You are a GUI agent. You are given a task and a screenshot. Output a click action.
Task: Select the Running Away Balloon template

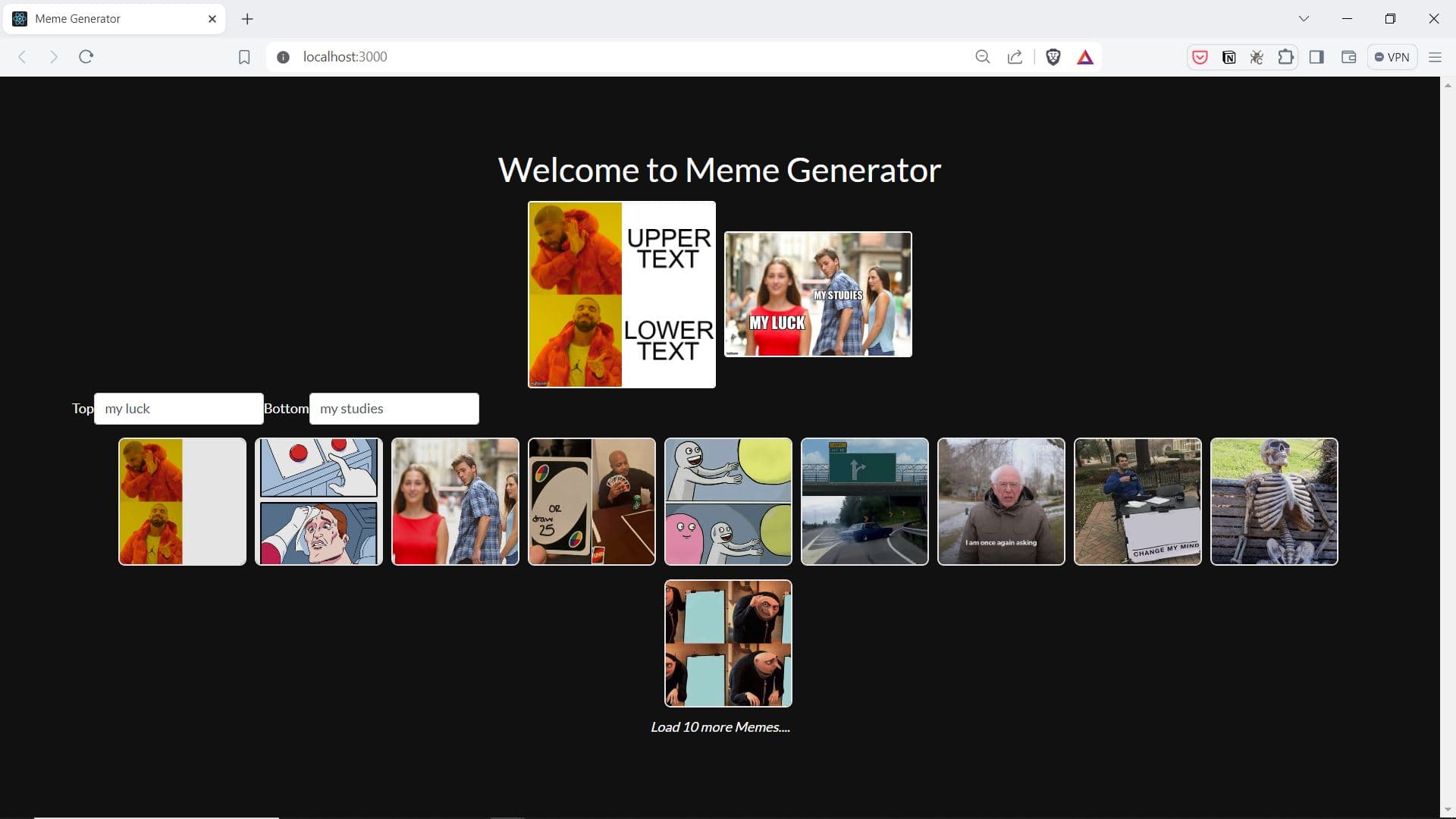coord(728,501)
